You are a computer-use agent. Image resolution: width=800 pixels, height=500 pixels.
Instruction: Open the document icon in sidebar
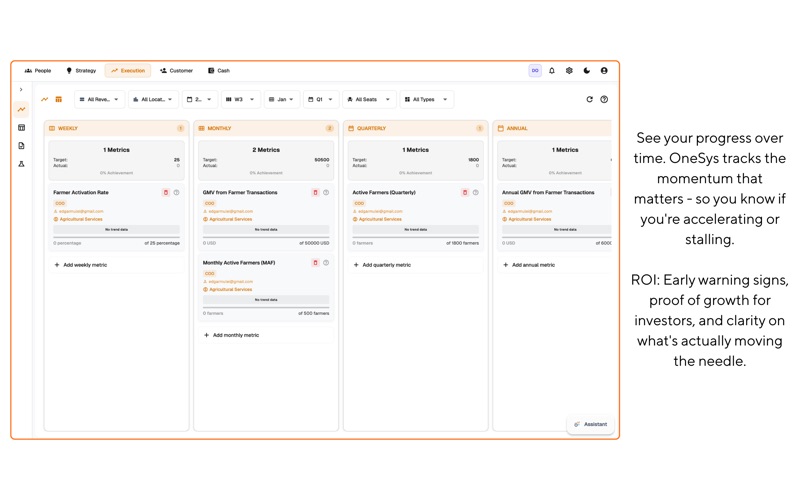[21, 146]
